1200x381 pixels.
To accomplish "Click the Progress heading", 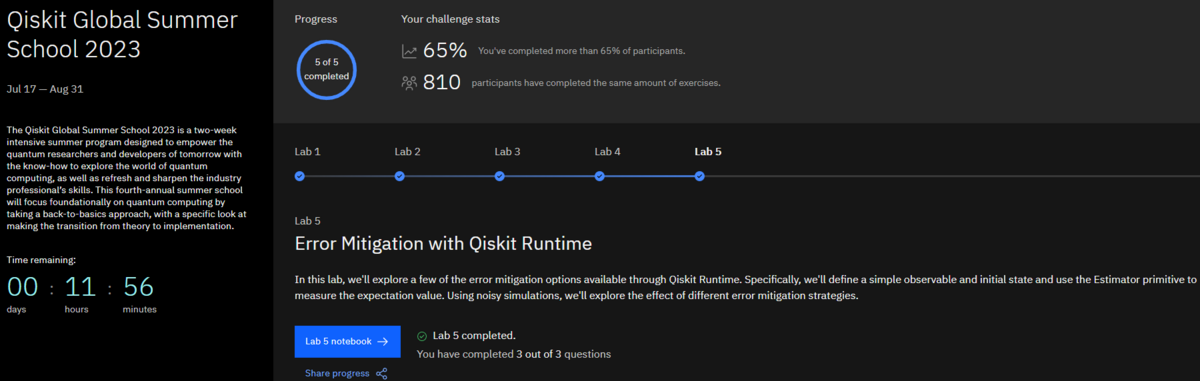I will [x=316, y=19].
